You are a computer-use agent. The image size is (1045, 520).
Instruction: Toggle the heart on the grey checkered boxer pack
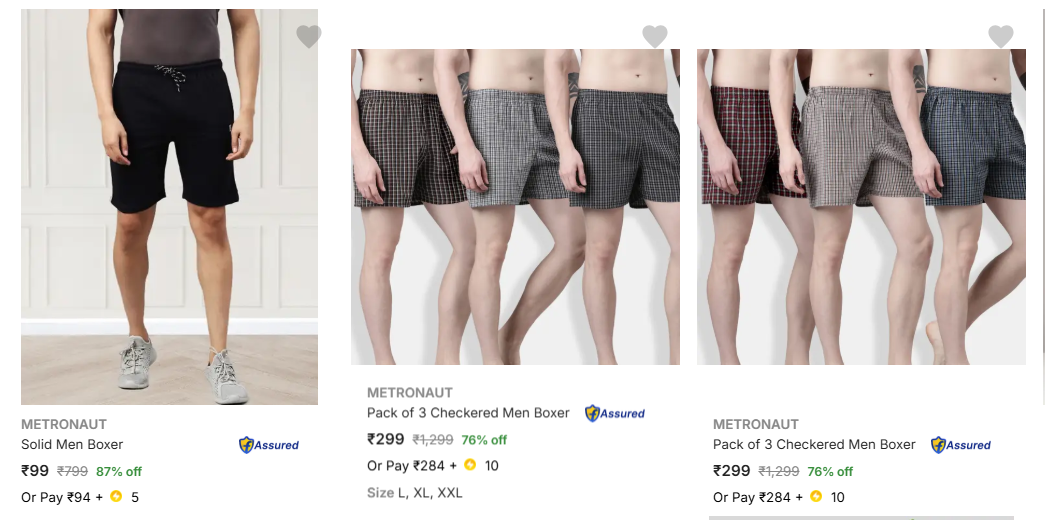[655, 37]
